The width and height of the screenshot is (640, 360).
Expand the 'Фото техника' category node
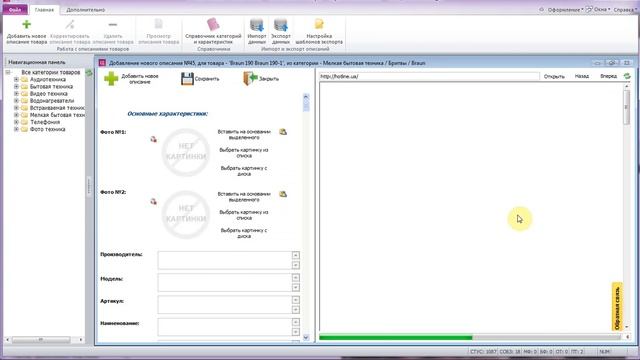point(16,129)
